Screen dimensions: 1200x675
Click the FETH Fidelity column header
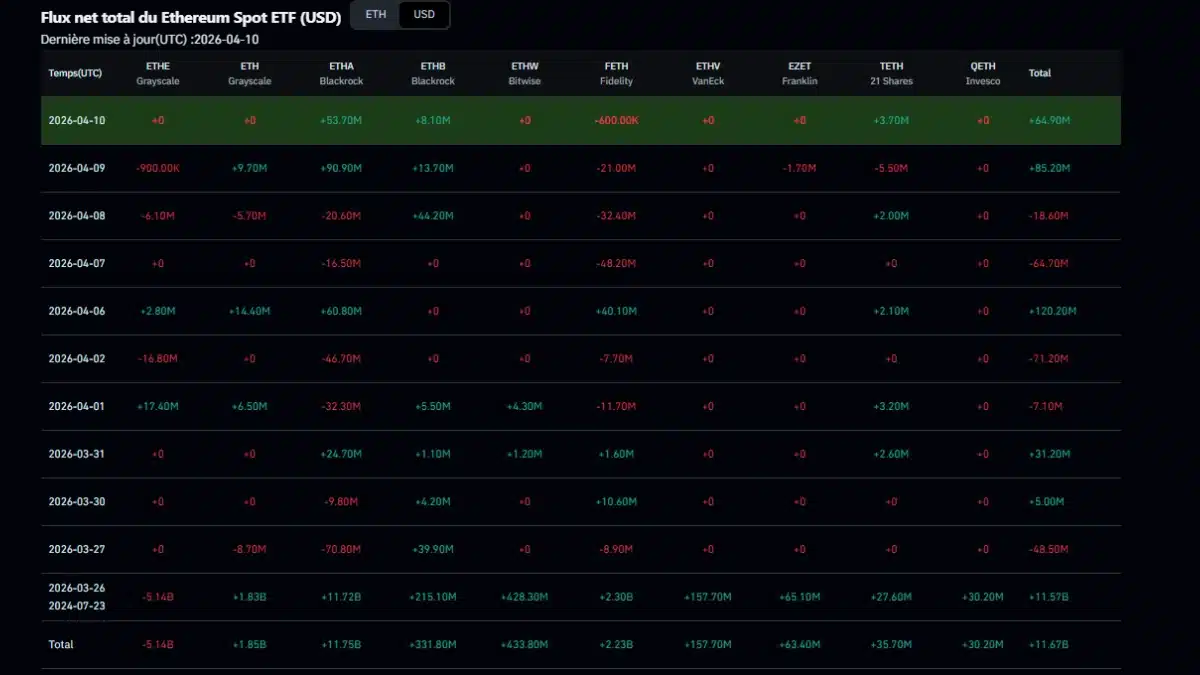pos(616,73)
